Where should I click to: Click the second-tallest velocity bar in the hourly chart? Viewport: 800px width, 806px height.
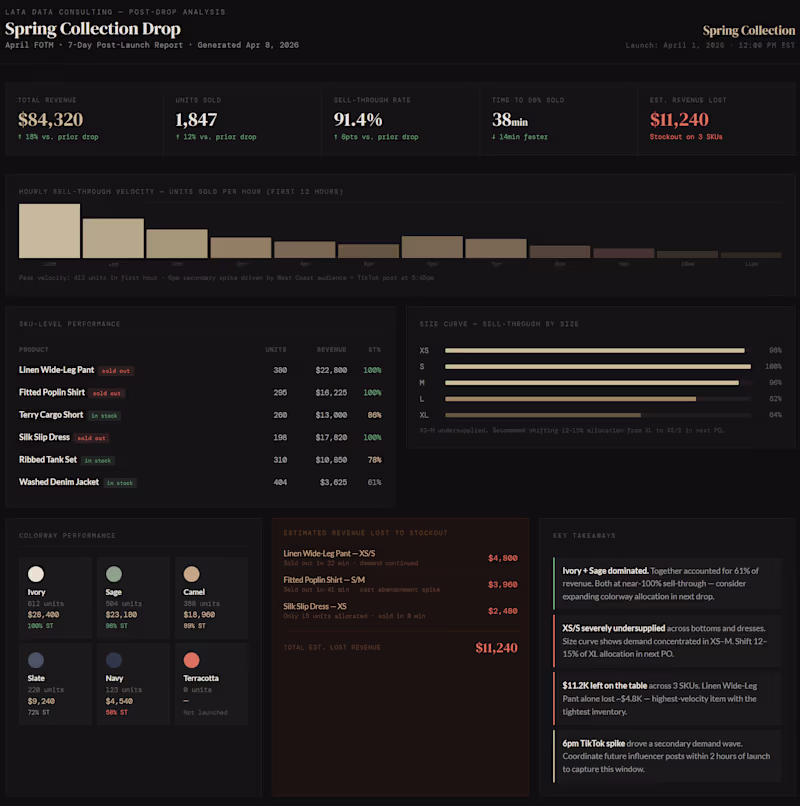coord(113,239)
